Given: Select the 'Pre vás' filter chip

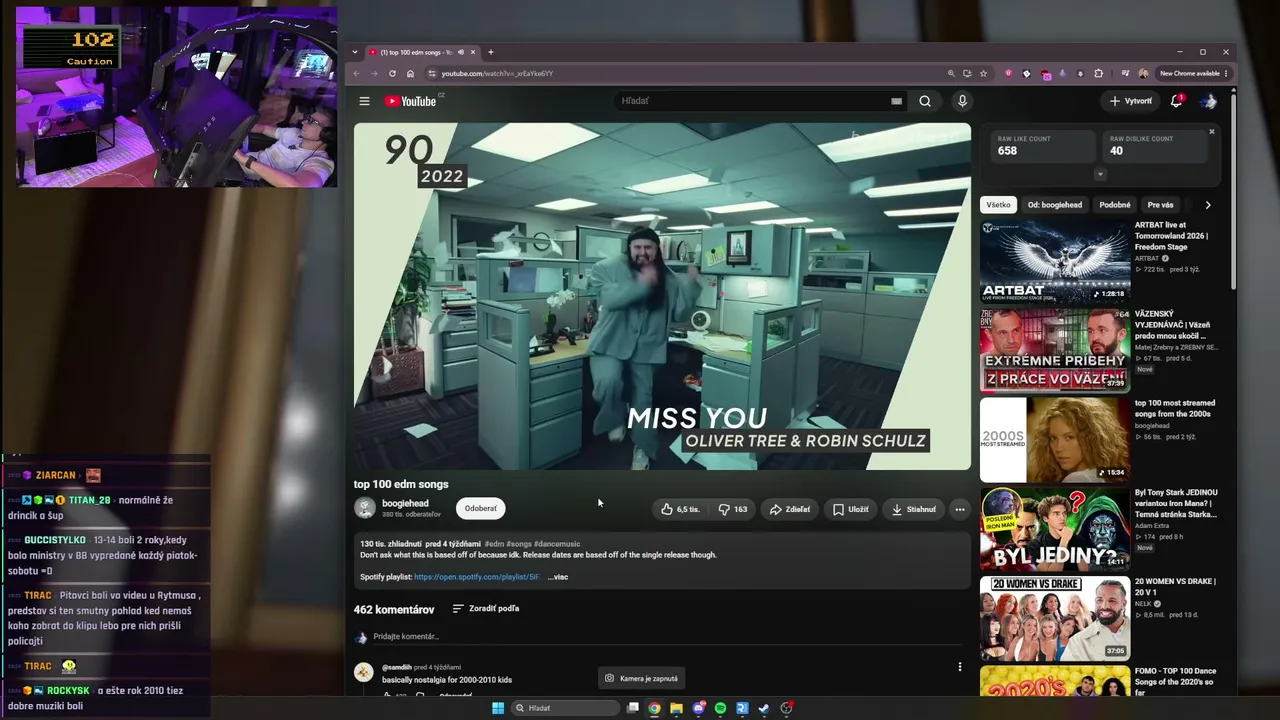Looking at the screenshot, I should [x=1161, y=205].
